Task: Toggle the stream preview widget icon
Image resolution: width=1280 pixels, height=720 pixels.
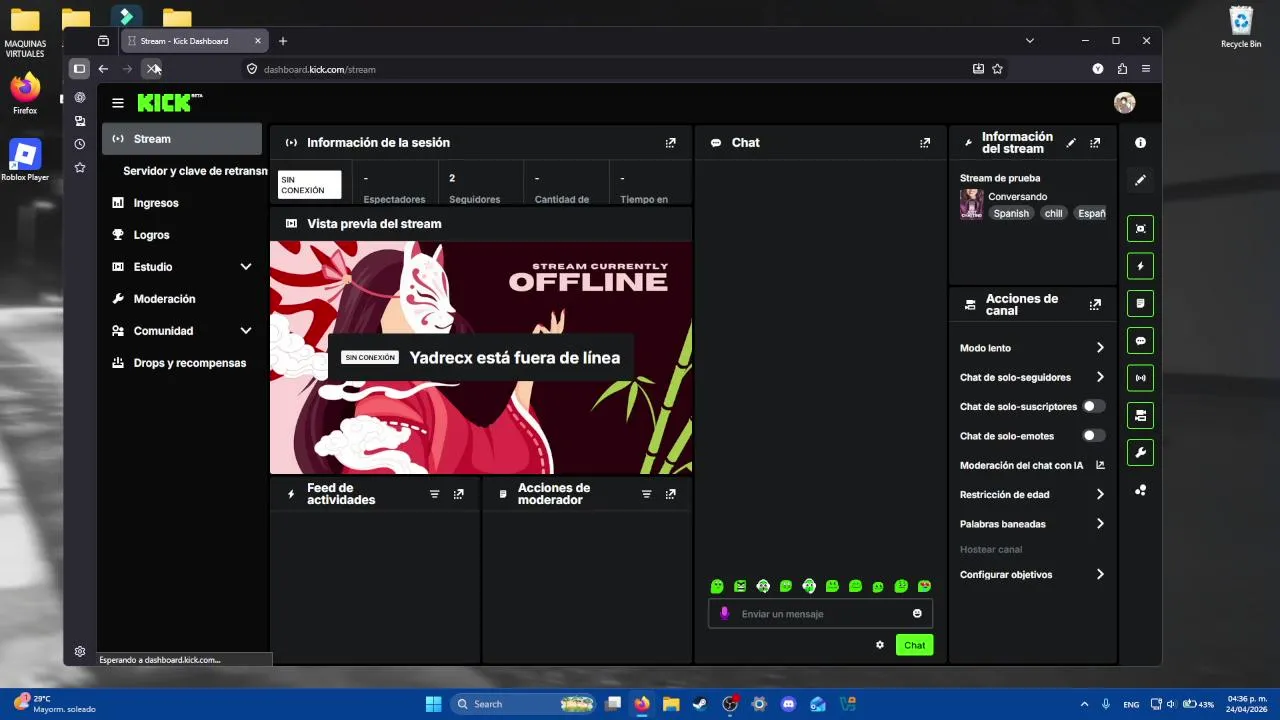Action: 1140,229
